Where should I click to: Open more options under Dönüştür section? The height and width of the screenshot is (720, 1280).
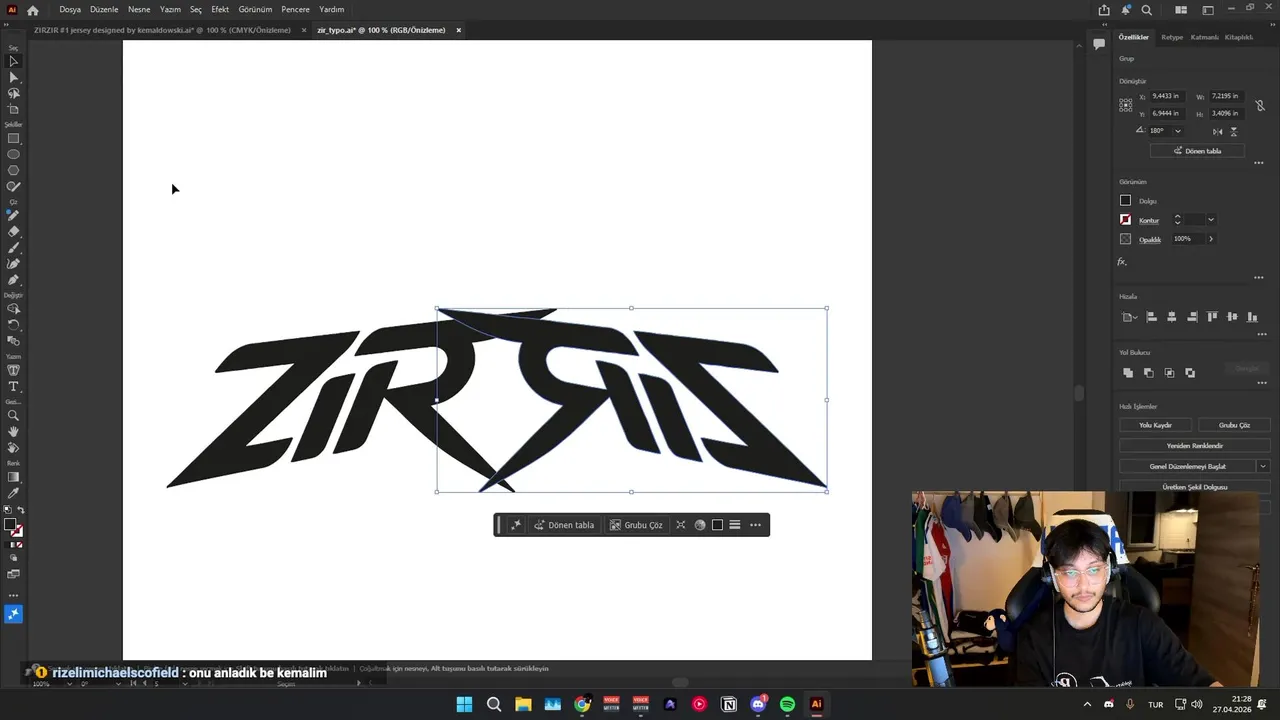(1259, 163)
